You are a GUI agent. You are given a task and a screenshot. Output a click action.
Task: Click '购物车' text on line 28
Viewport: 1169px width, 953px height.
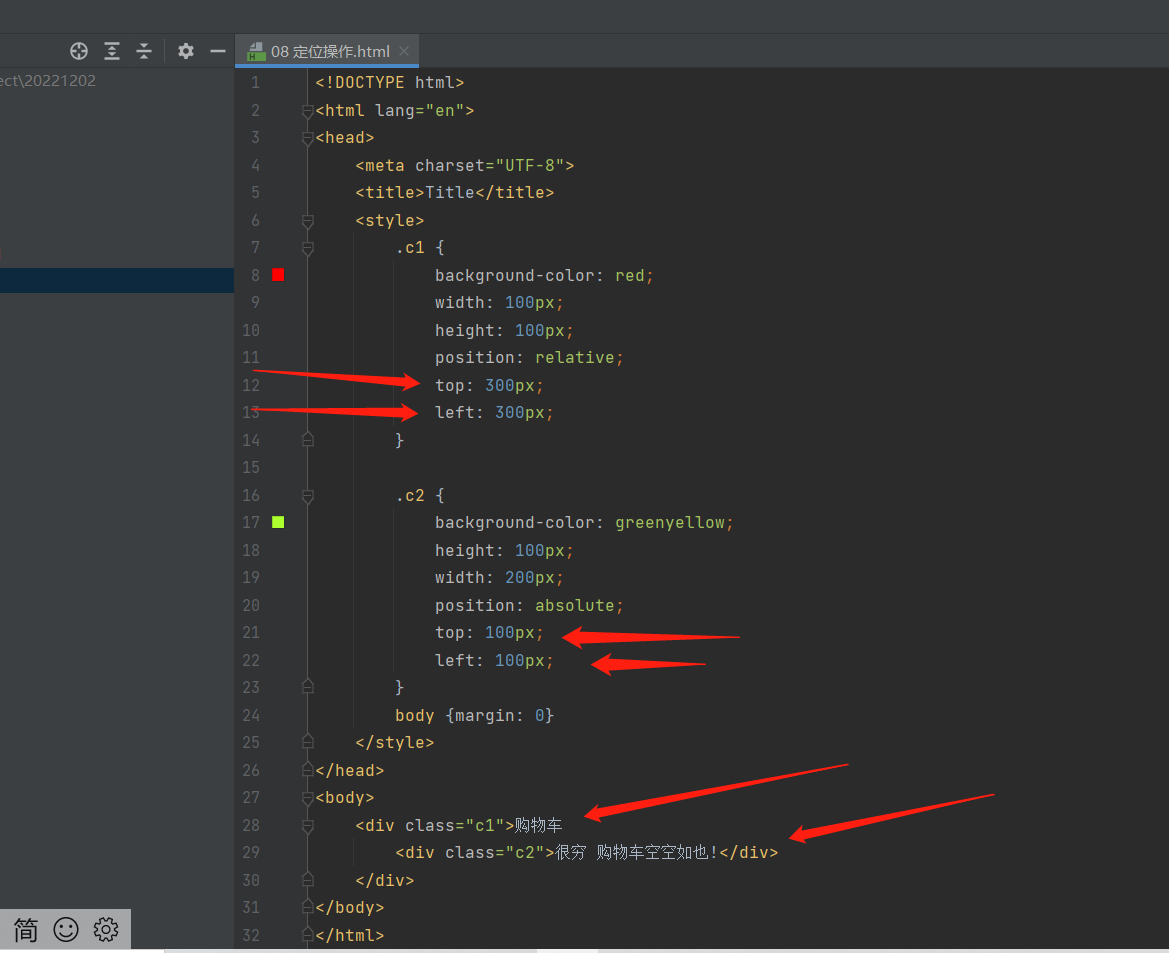pos(538,825)
